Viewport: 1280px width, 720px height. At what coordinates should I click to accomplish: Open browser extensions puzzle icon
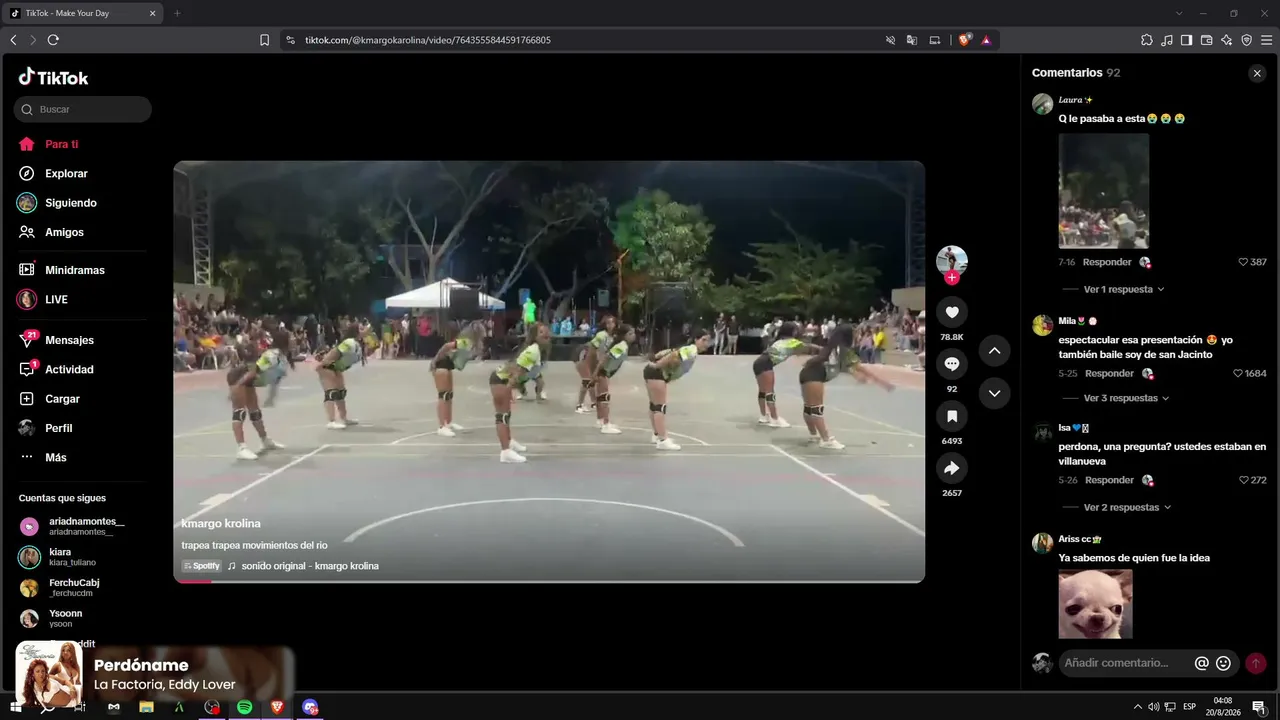1147,40
